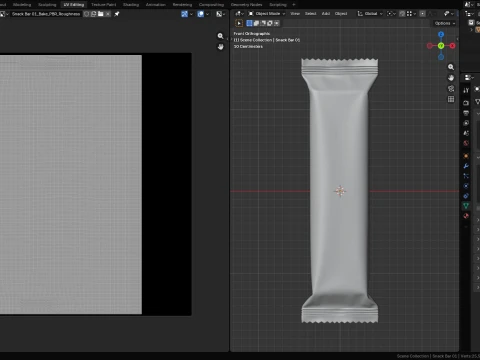Choose intersect selection mode icon
This screenshot has height=360, width=480.
(276, 23)
